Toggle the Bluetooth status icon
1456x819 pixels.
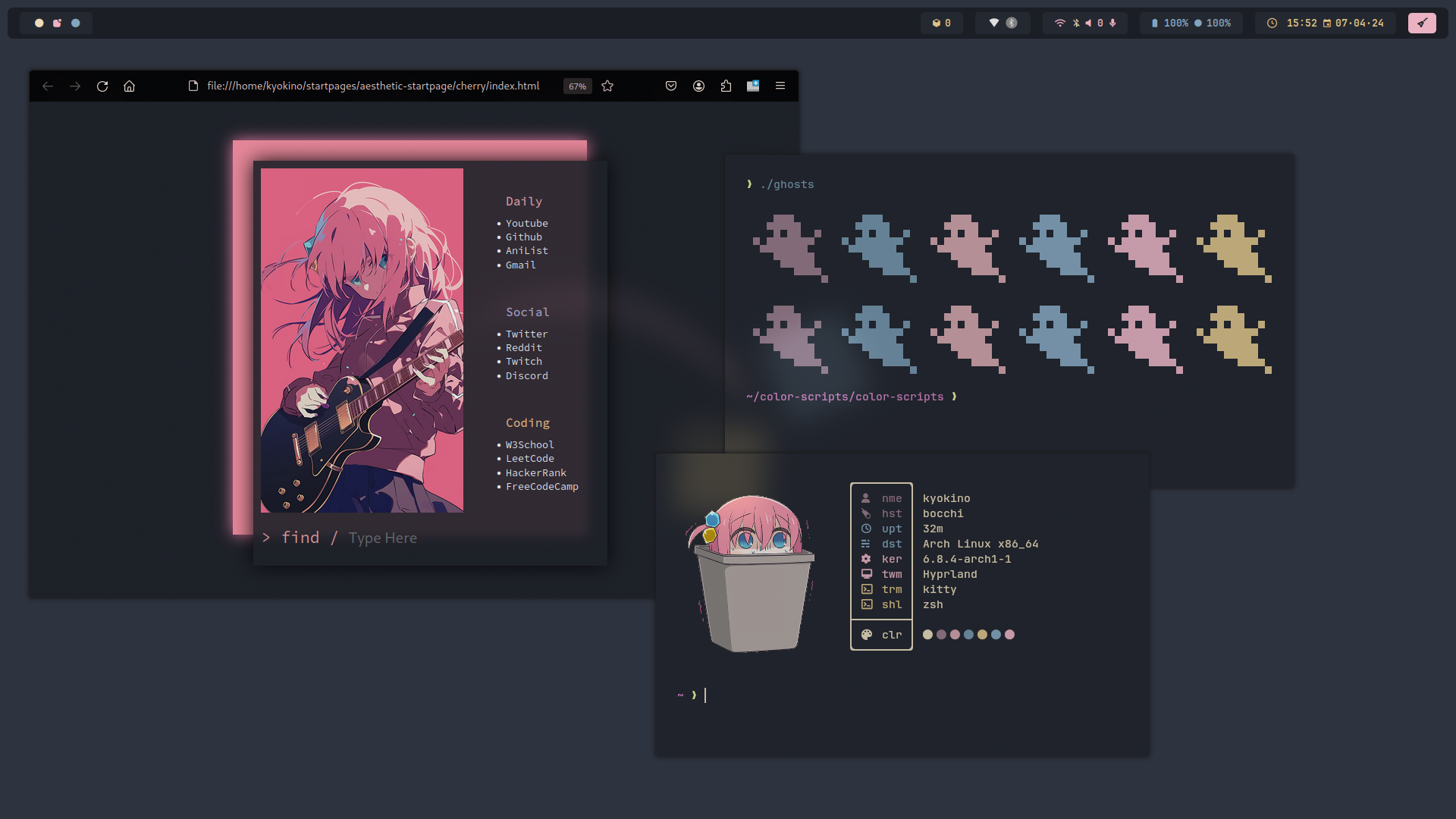click(1076, 23)
